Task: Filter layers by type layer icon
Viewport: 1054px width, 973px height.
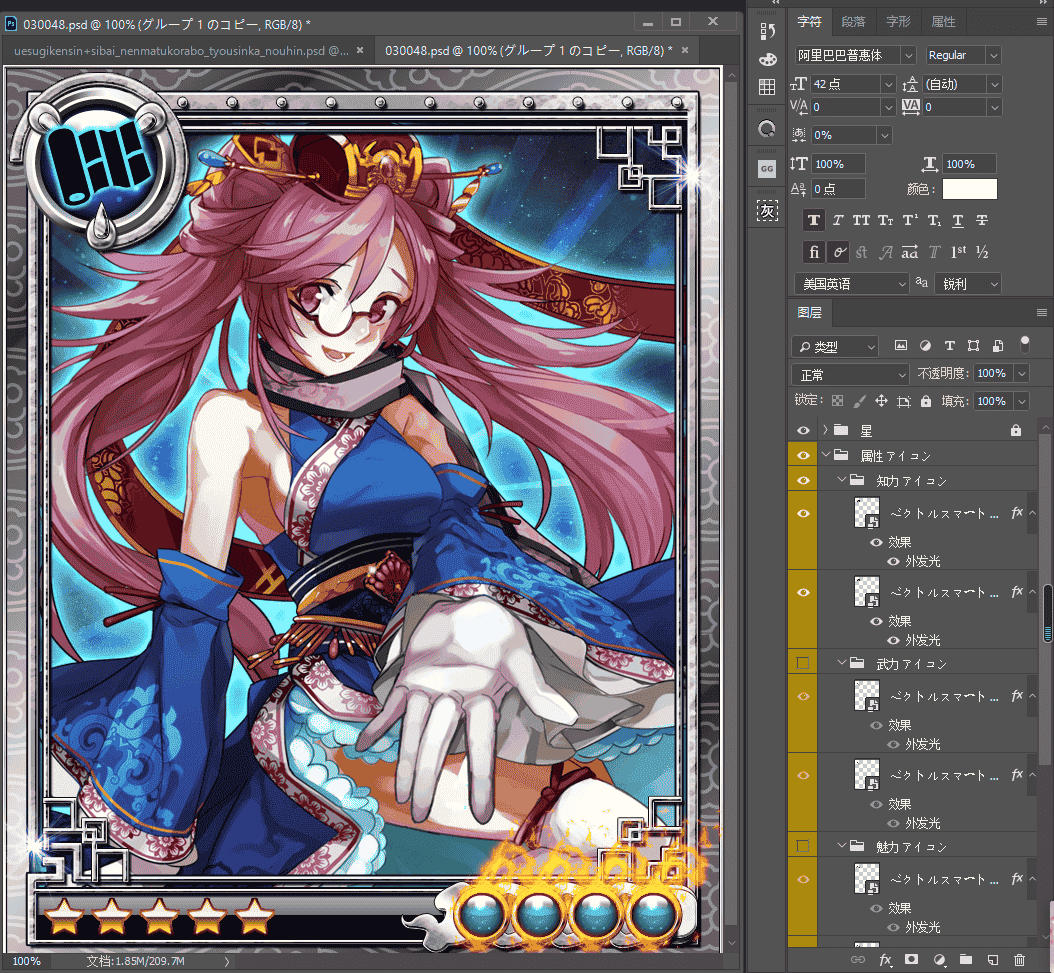Action: [x=949, y=346]
